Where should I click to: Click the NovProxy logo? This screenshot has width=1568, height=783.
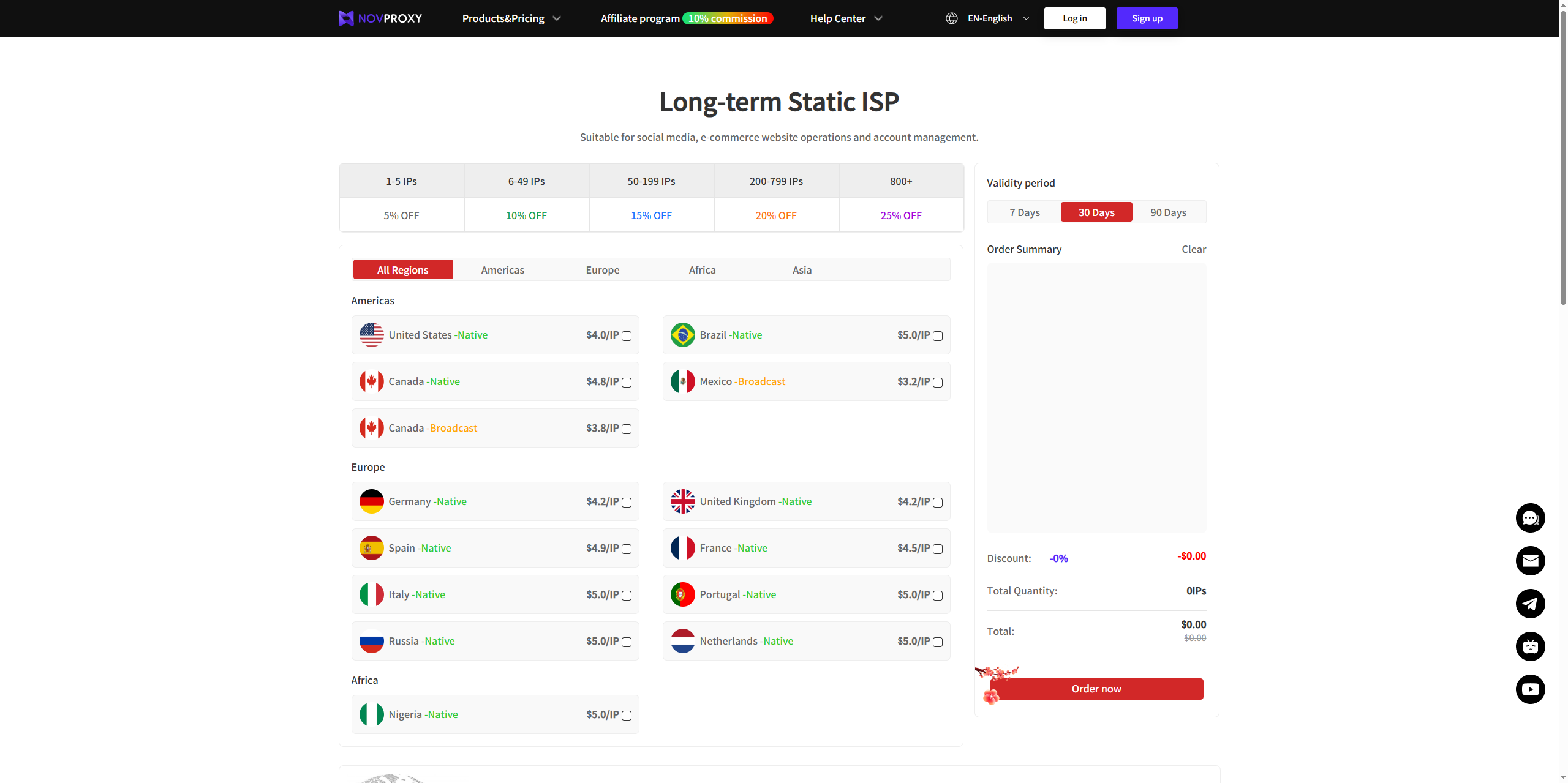pyautogui.click(x=380, y=18)
